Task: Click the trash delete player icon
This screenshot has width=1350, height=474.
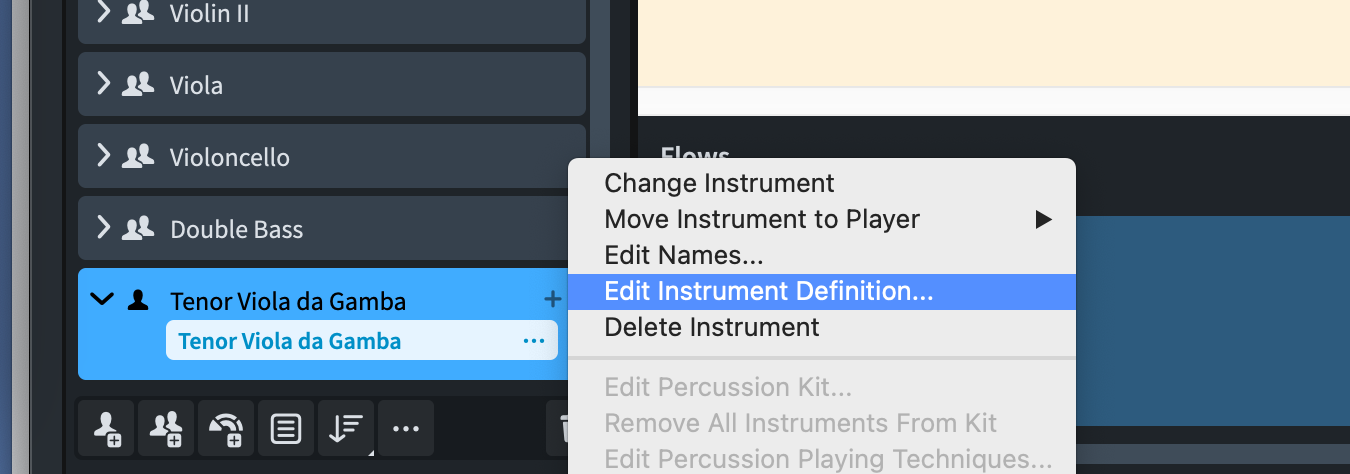Action: pyautogui.click(x=560, y=429)
